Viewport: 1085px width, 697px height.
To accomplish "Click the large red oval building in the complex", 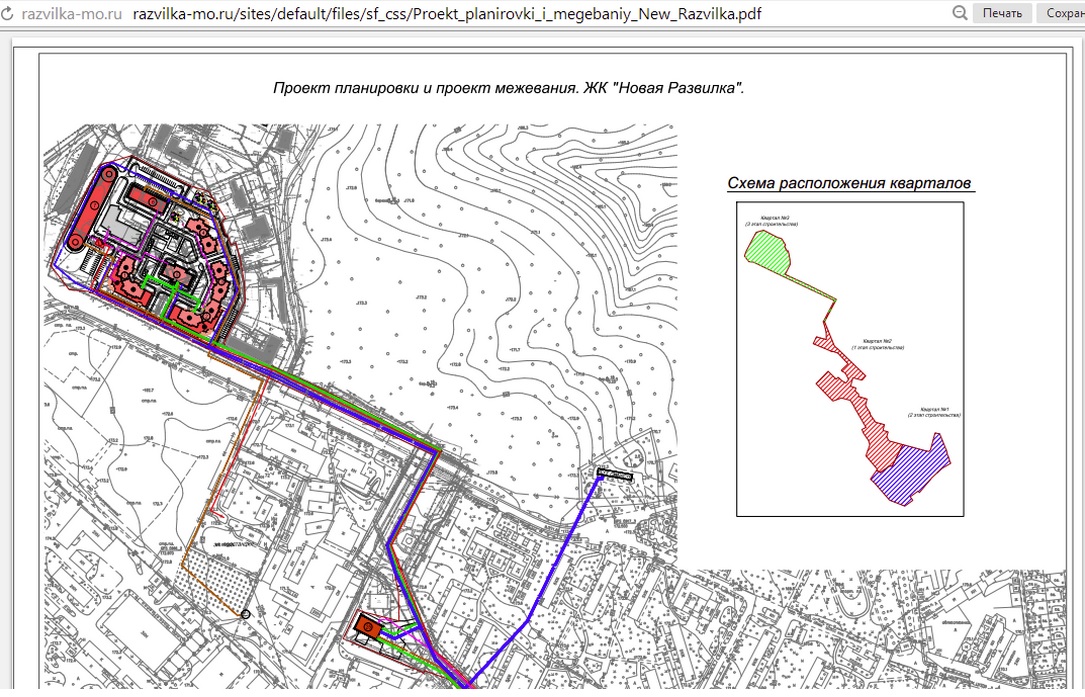I will tap(91, 209).
